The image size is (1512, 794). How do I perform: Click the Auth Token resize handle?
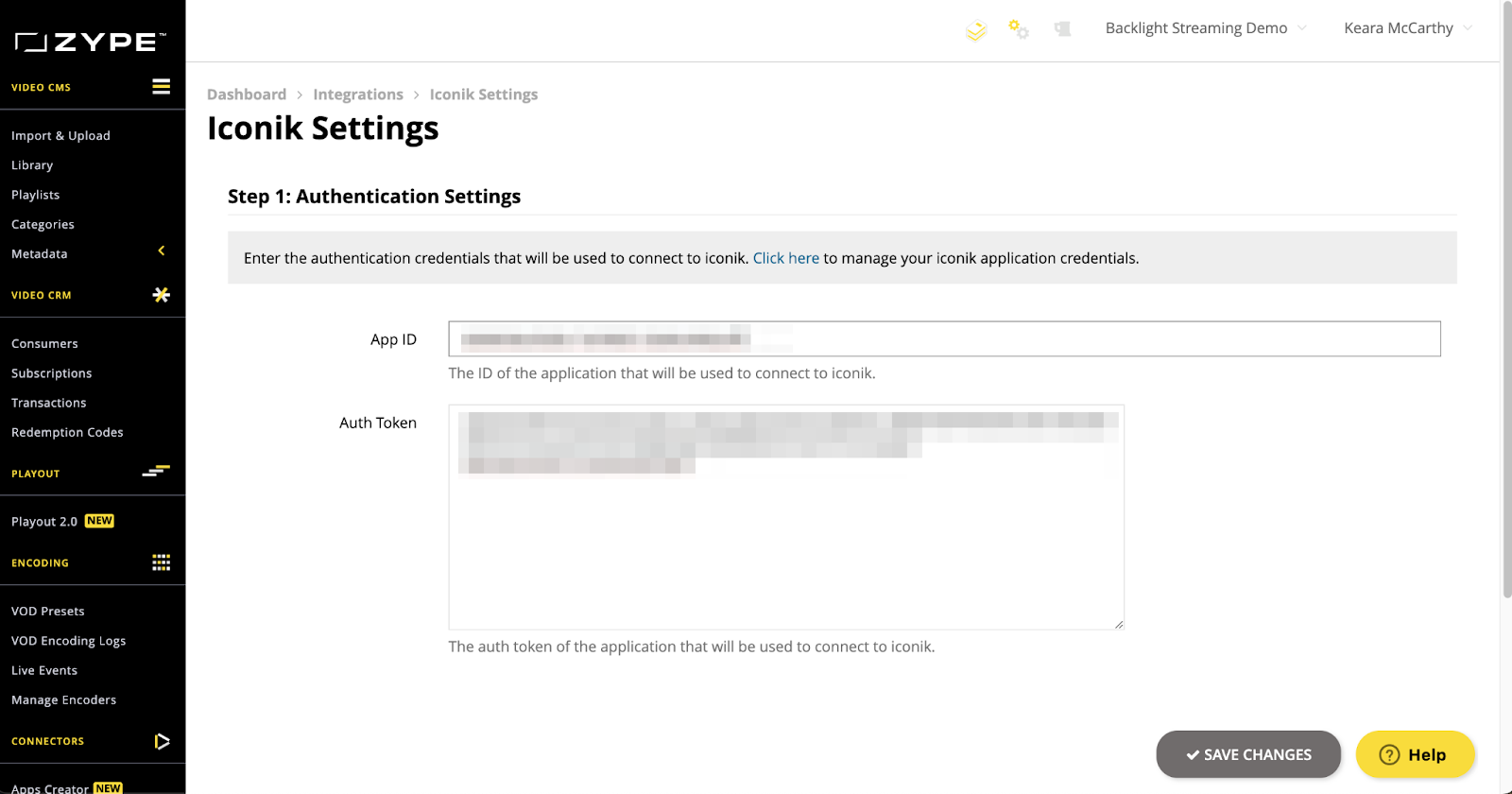(x=1118, y=623)
